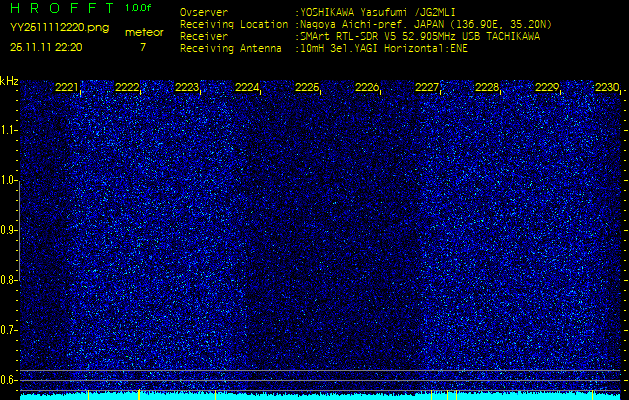Click yellow meteor marker below the 2222 tick
This screenshot has height=400, width=629.
tap(138, 395)
